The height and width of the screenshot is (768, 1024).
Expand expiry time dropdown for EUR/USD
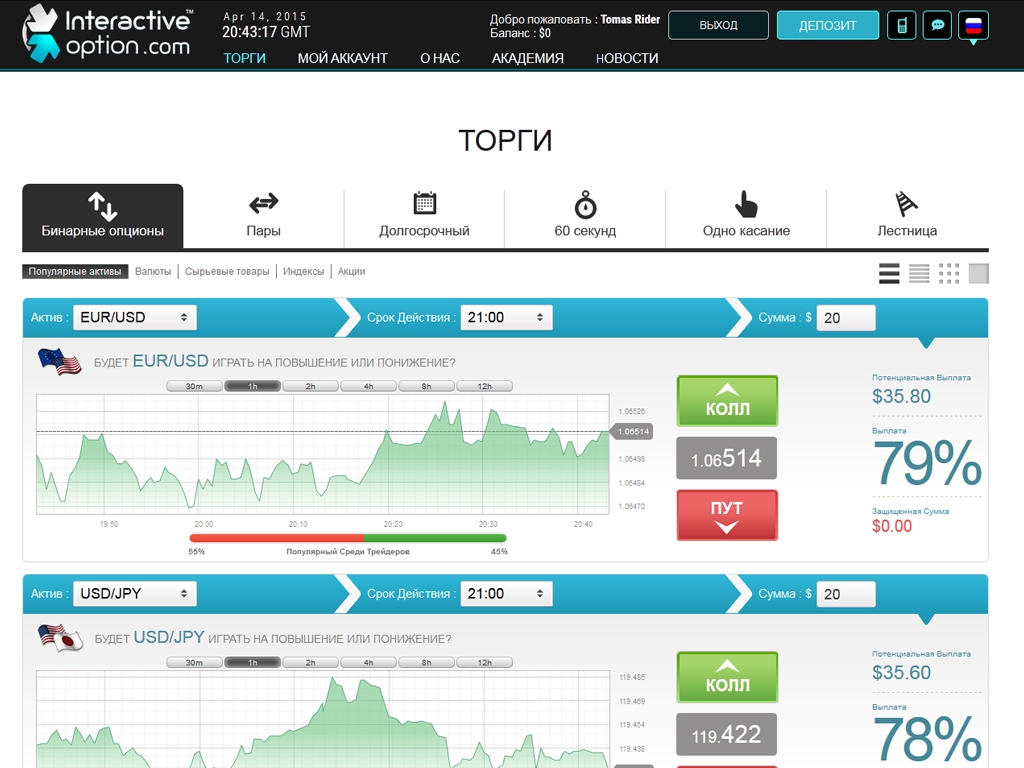click(505, 317)
